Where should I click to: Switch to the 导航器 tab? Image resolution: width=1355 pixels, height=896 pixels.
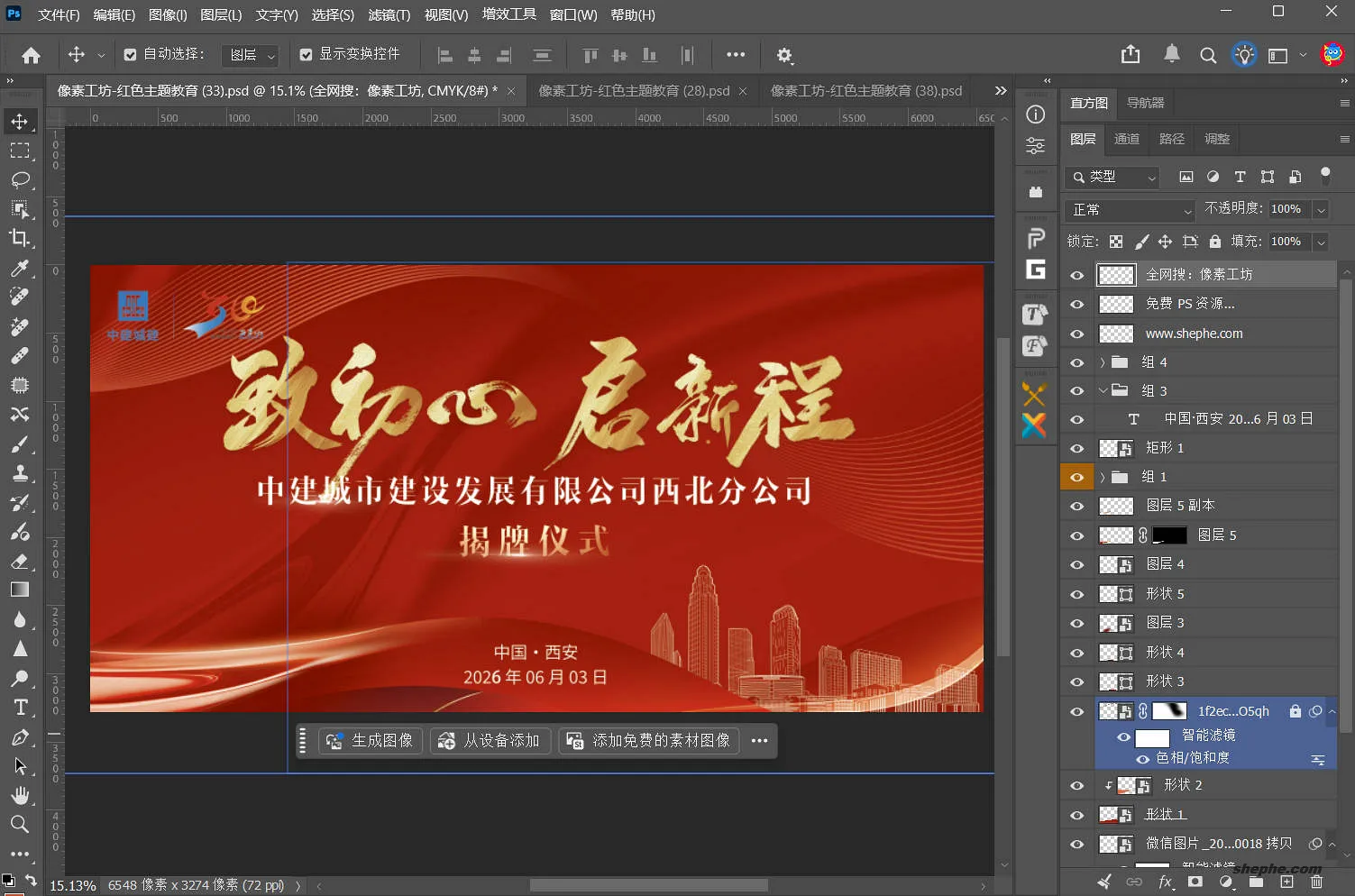coord(1146,103)
